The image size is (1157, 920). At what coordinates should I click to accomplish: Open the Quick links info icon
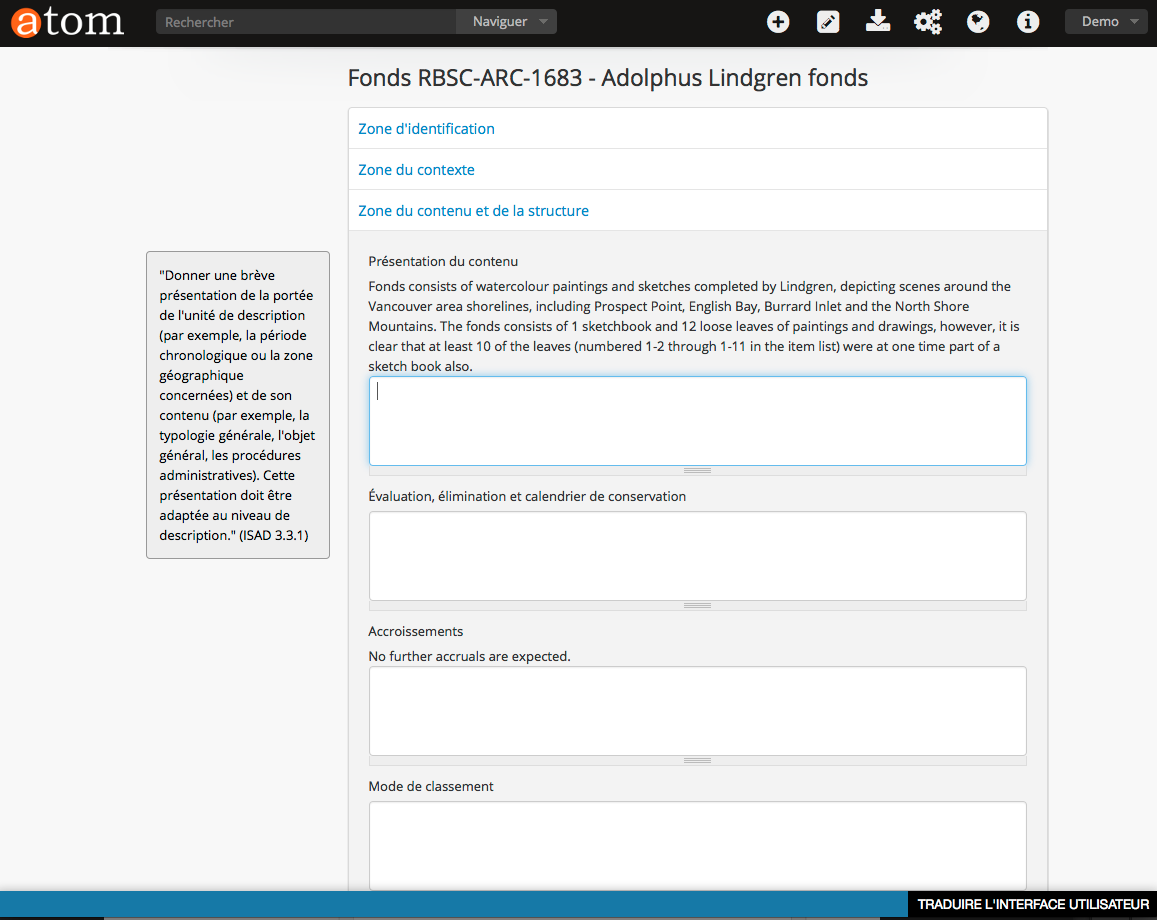tap(1028, 22)
